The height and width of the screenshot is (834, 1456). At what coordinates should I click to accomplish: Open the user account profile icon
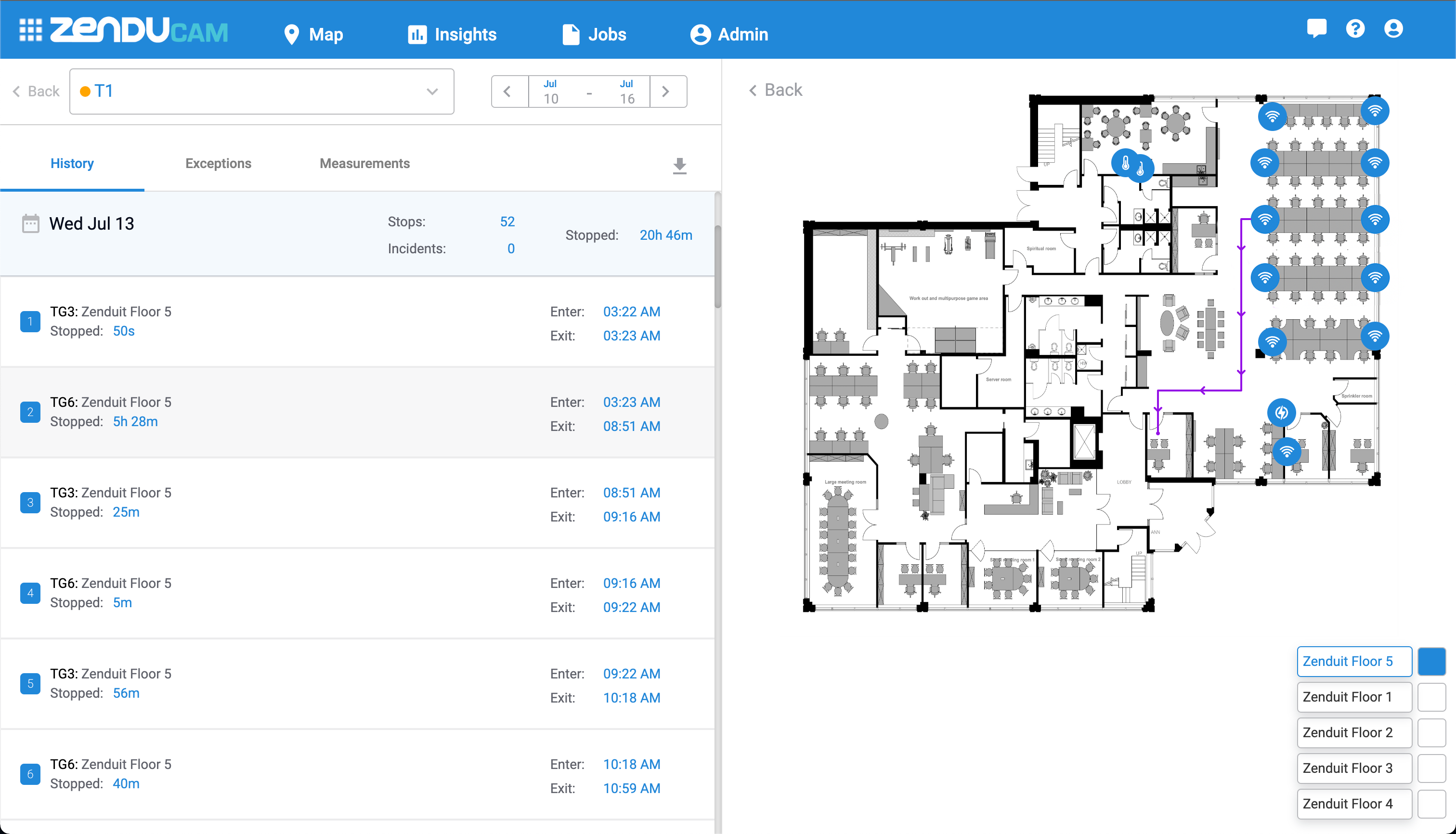pos(1393,28)
